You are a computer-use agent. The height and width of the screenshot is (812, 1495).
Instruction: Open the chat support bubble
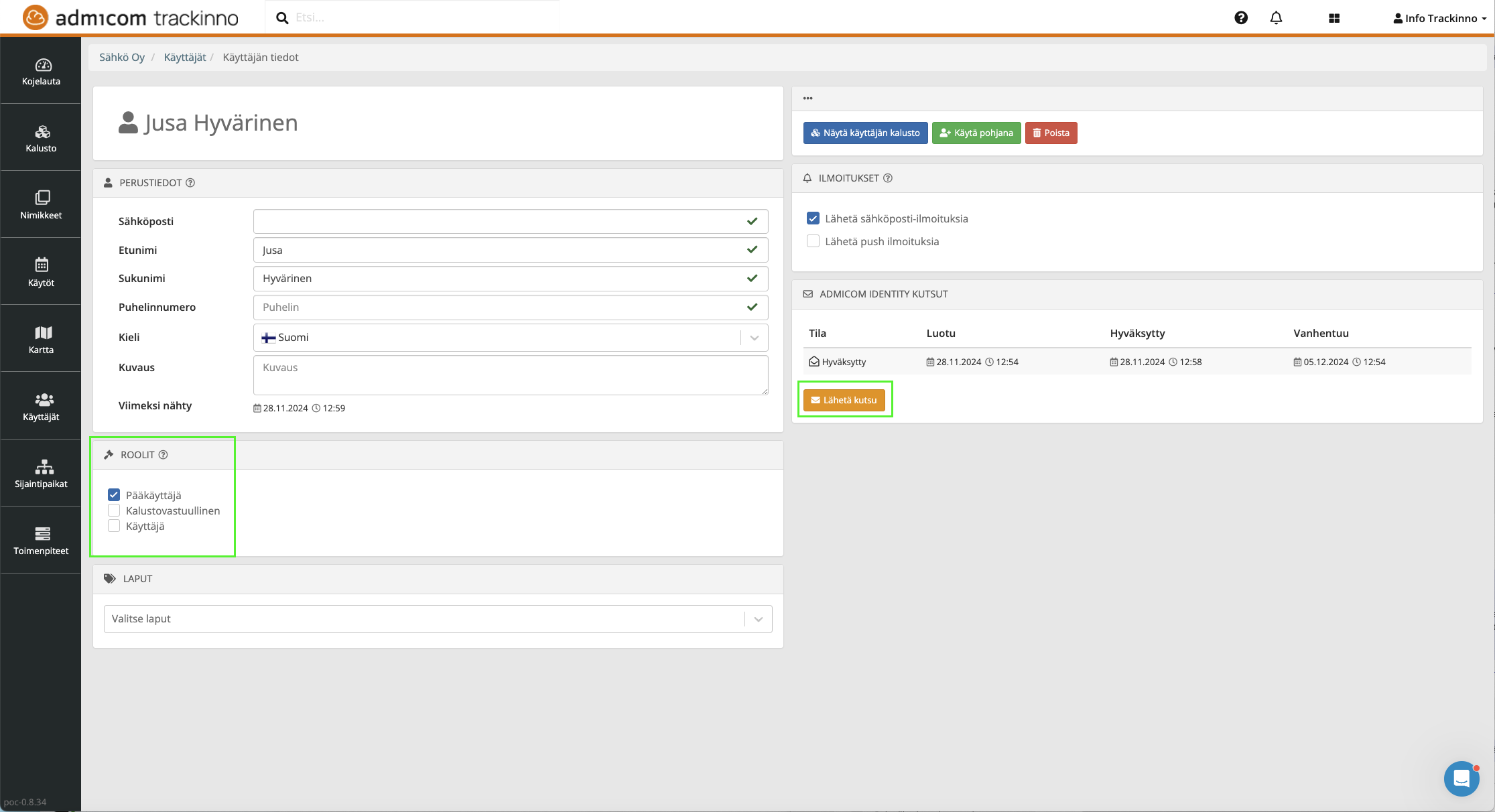tap(1461, 779)
